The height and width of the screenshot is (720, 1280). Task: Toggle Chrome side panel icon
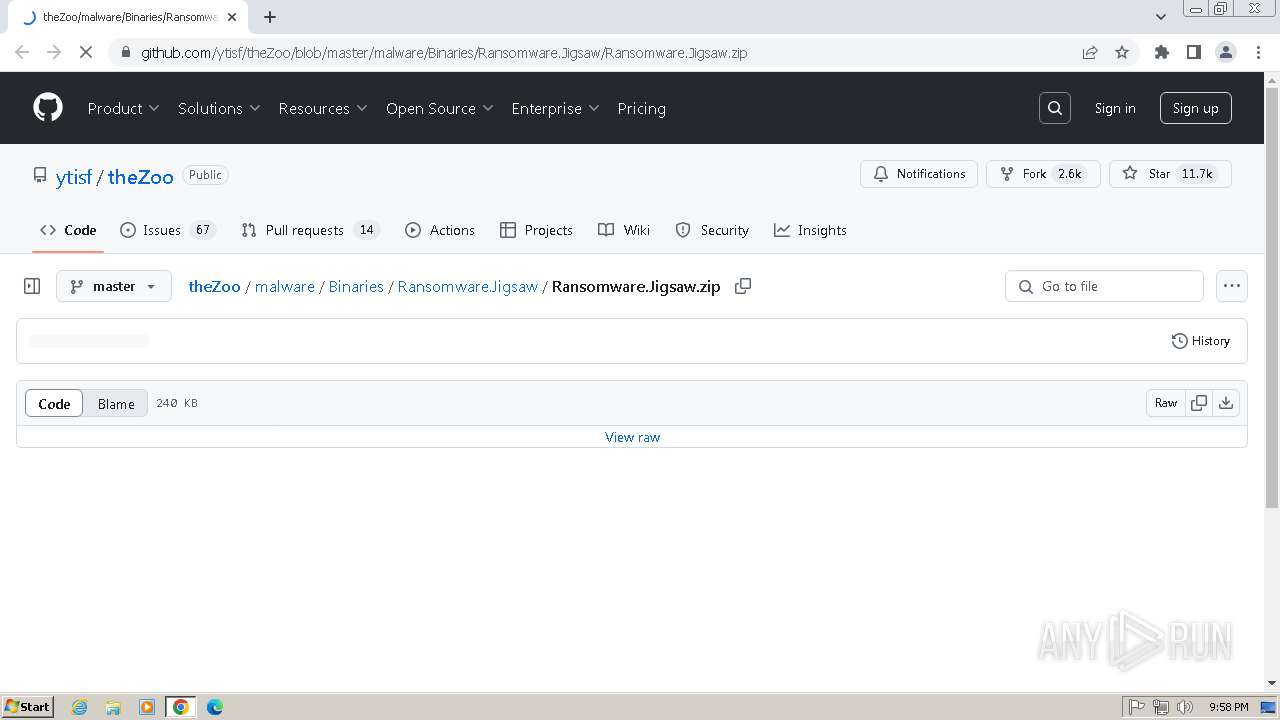pyautogui.click(x=1194, y=52)
